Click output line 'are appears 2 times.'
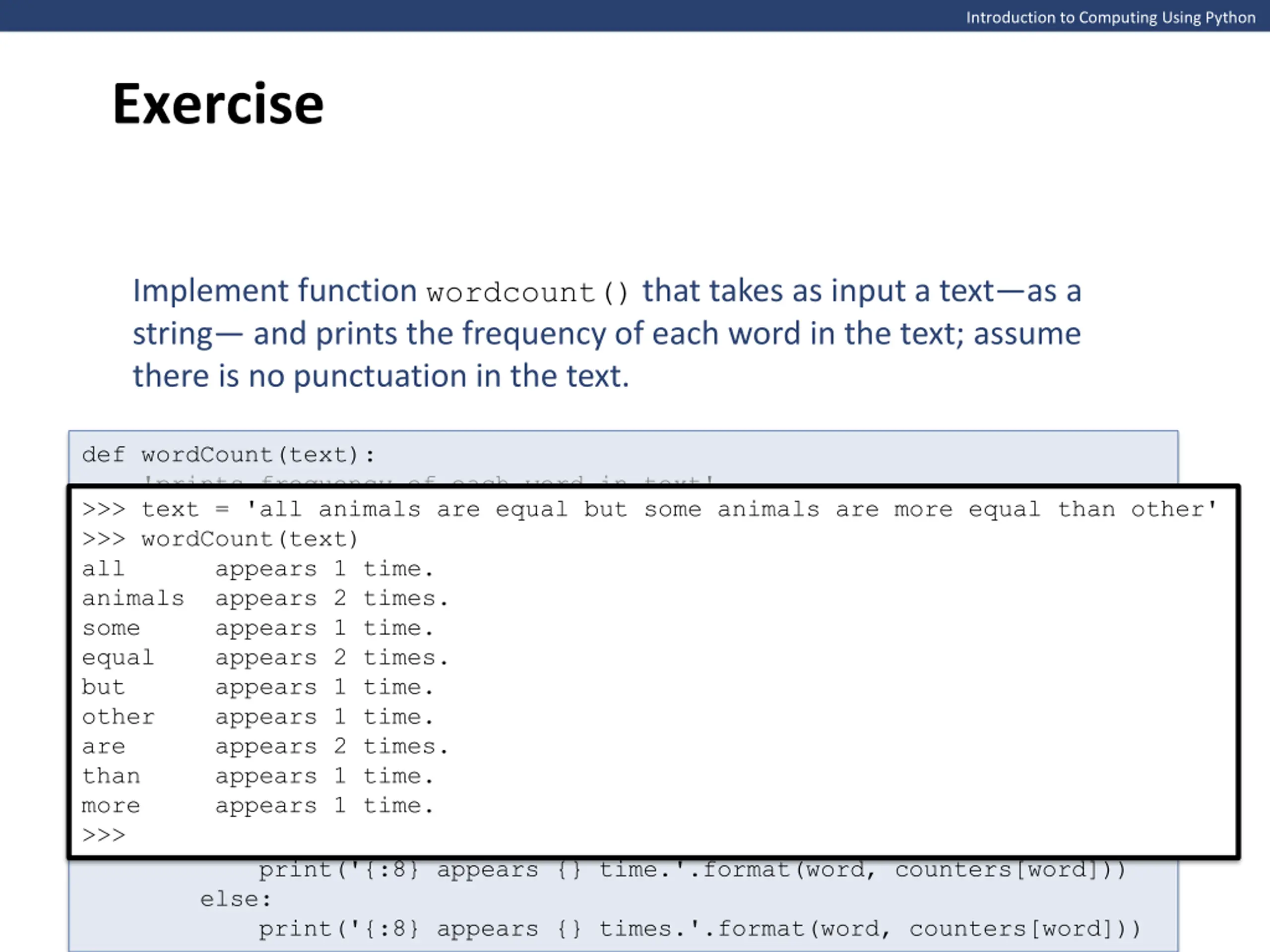1270x952 pixels. click(265, 746)
